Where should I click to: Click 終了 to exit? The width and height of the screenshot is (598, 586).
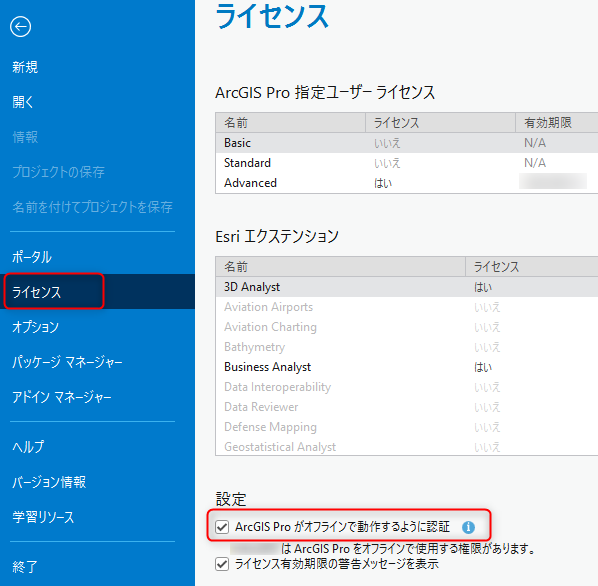coord(25,567)
